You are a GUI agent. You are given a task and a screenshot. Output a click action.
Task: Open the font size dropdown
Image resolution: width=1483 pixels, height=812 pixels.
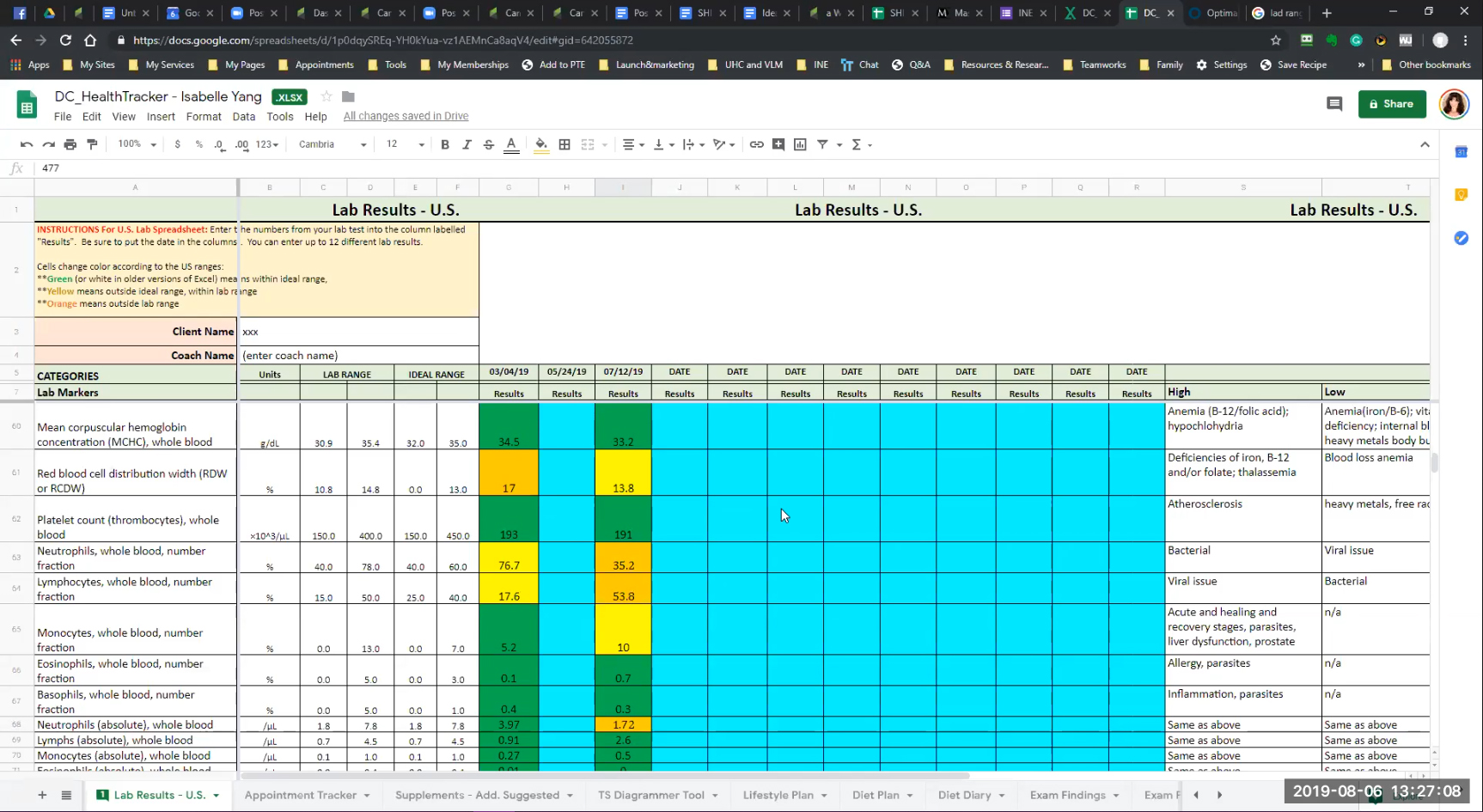[x=405, y=144]
